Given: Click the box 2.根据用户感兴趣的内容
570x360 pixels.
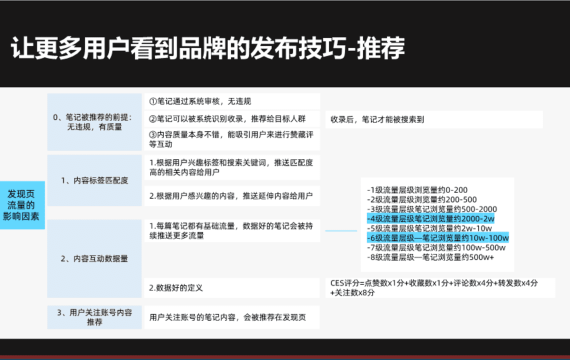Looking at the screenshot, I should tap(232, 196).
